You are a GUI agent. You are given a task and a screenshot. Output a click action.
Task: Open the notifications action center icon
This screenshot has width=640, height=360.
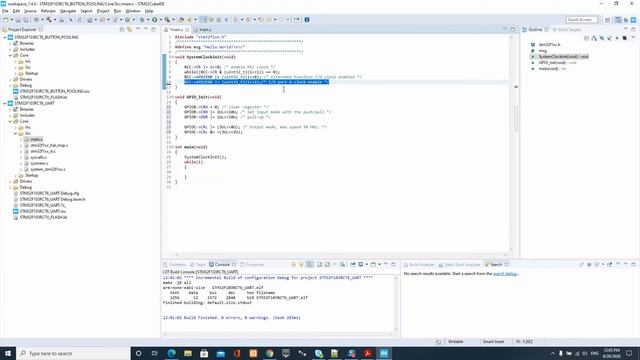629,353
